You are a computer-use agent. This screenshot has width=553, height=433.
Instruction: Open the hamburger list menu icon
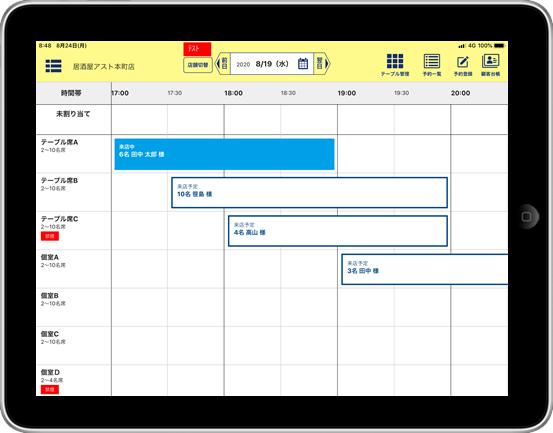tap(54, 66)
